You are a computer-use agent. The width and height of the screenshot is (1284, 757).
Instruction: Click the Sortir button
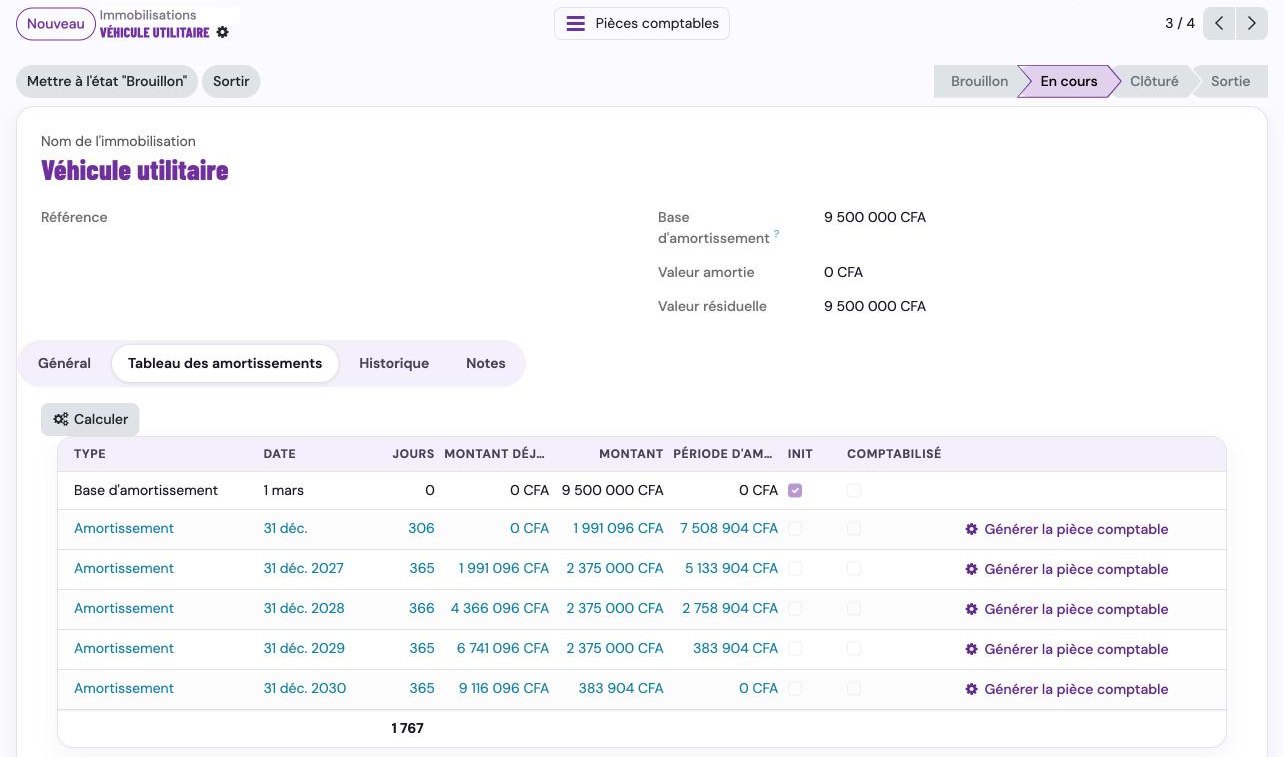(231, 81)
